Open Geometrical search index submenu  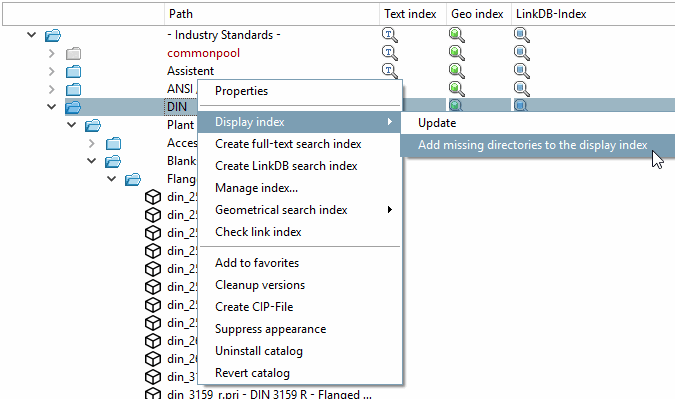coord(300,210)
